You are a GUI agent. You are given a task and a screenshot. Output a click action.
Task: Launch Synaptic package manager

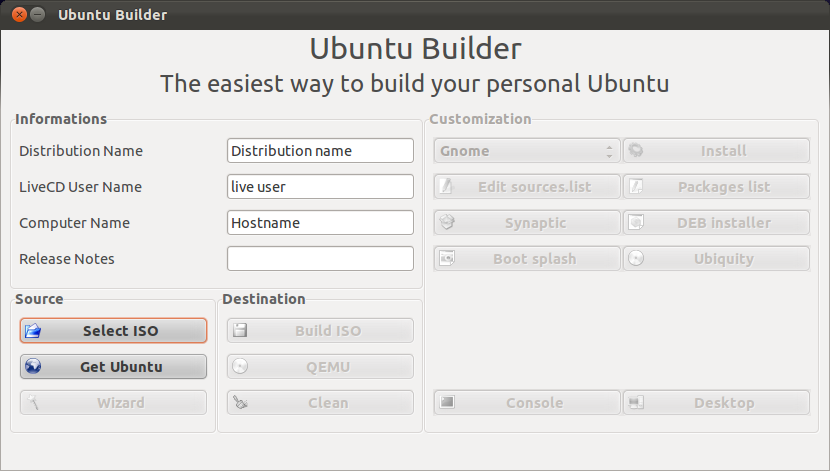[527, 223]
